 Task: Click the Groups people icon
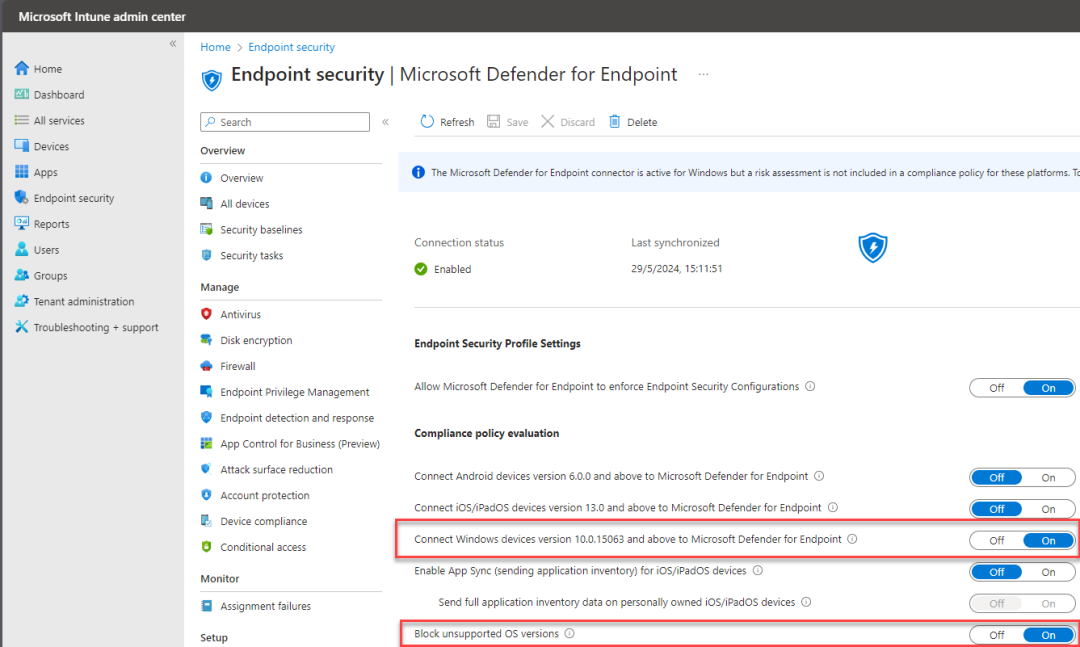point(22,275)
